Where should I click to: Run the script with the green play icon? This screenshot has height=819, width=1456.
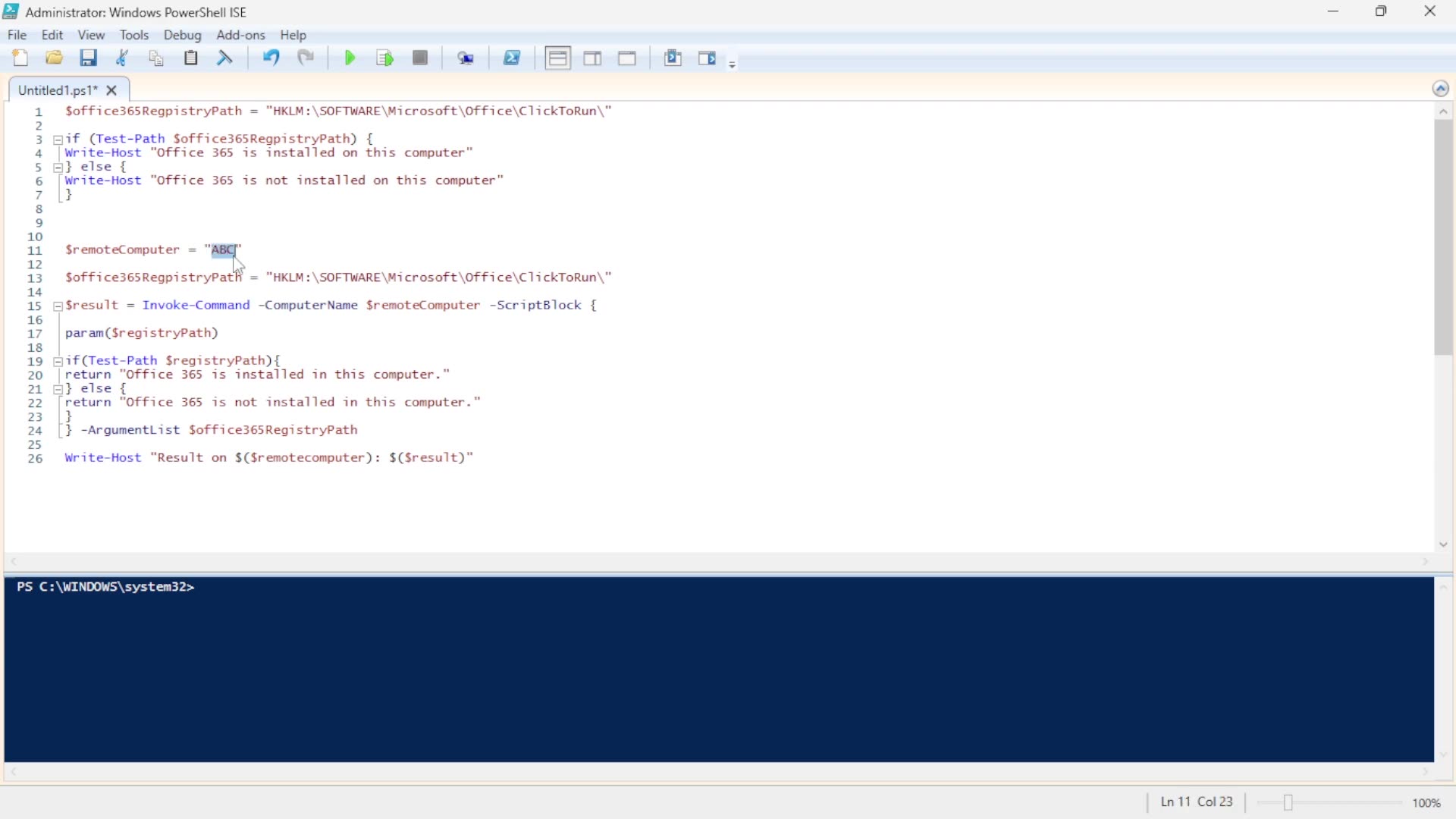(x=349, y=58)
